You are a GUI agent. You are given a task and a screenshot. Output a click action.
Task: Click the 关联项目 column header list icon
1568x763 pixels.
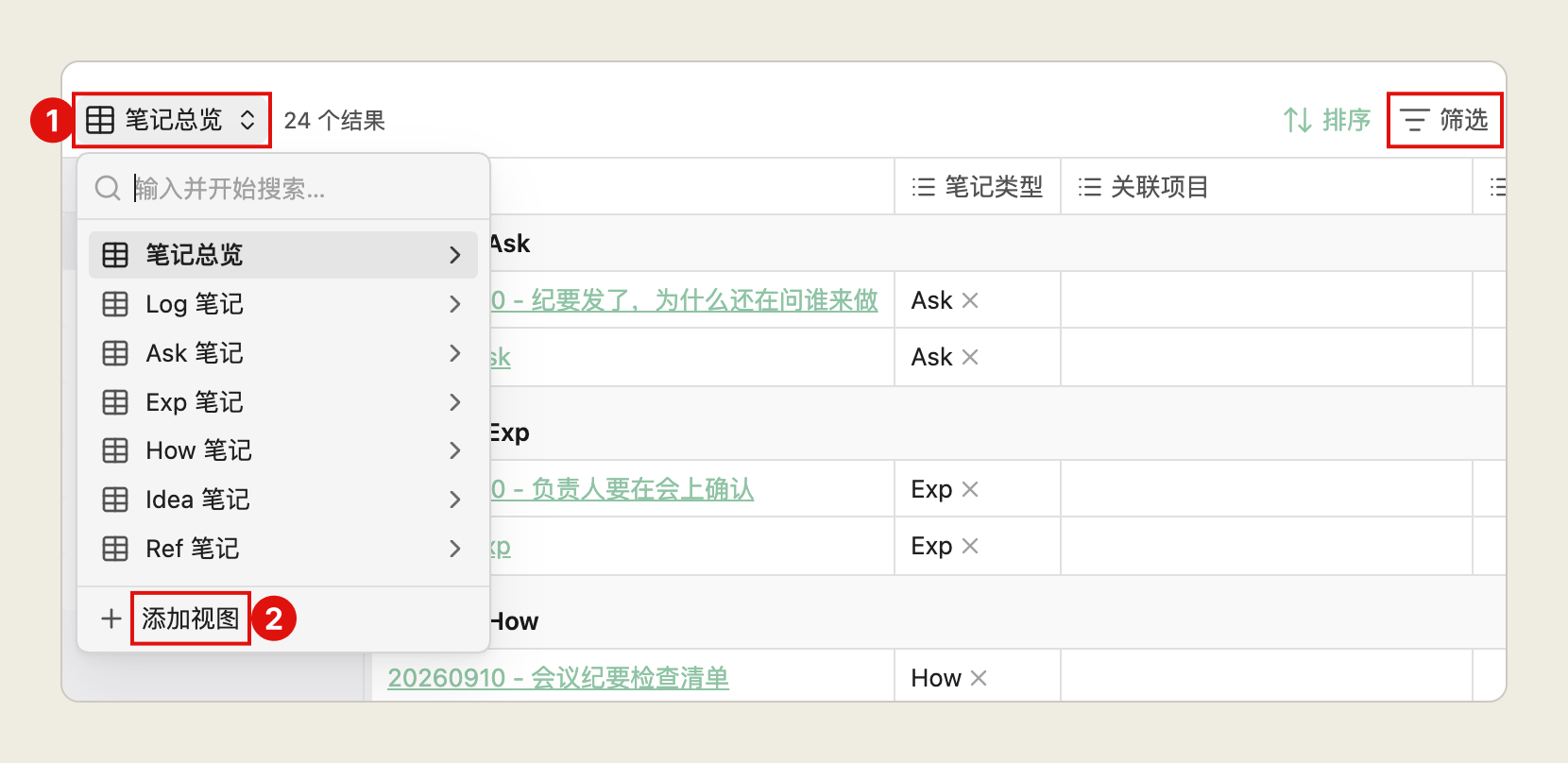1090,187
